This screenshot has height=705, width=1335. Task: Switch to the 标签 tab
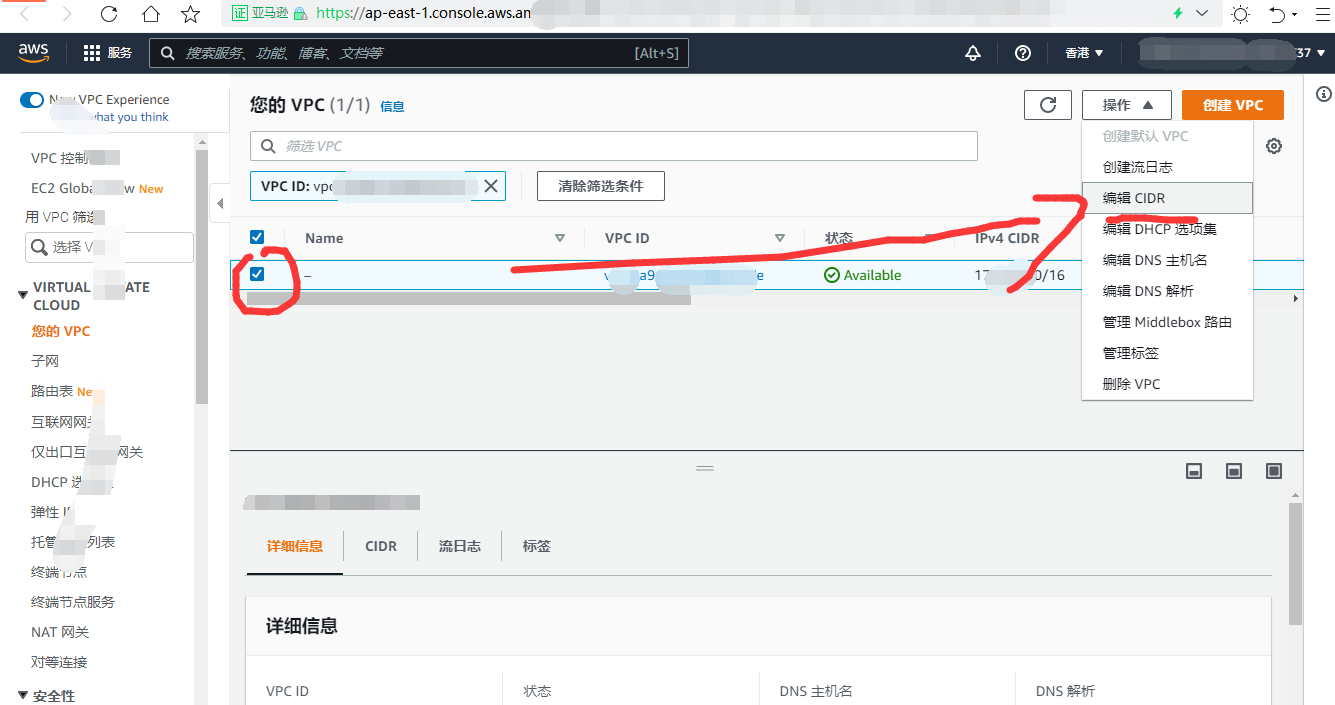click(x=536, y=546)
